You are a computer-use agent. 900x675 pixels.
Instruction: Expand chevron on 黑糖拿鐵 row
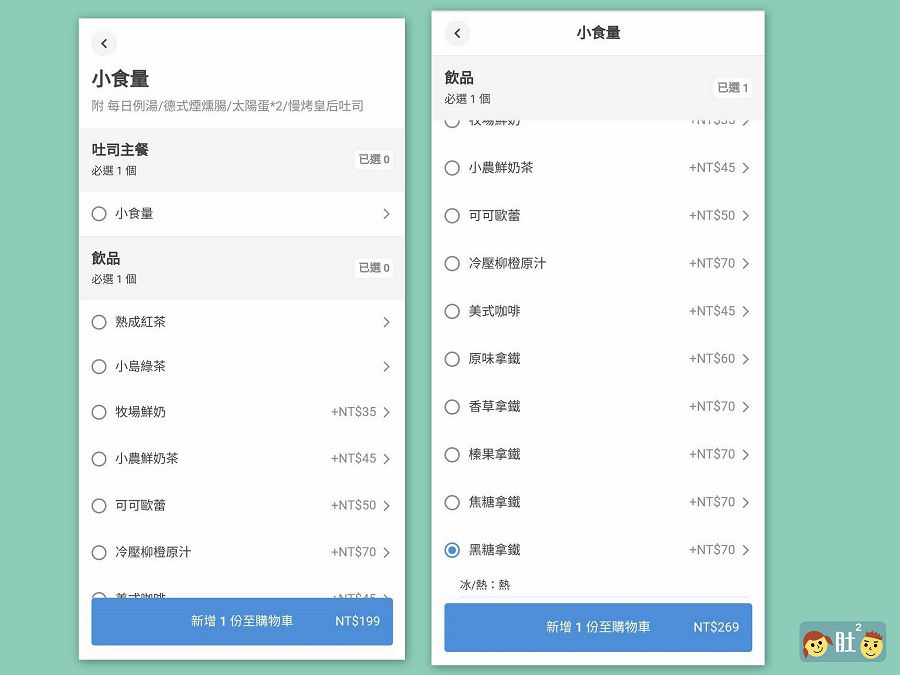tap(746, 550)
